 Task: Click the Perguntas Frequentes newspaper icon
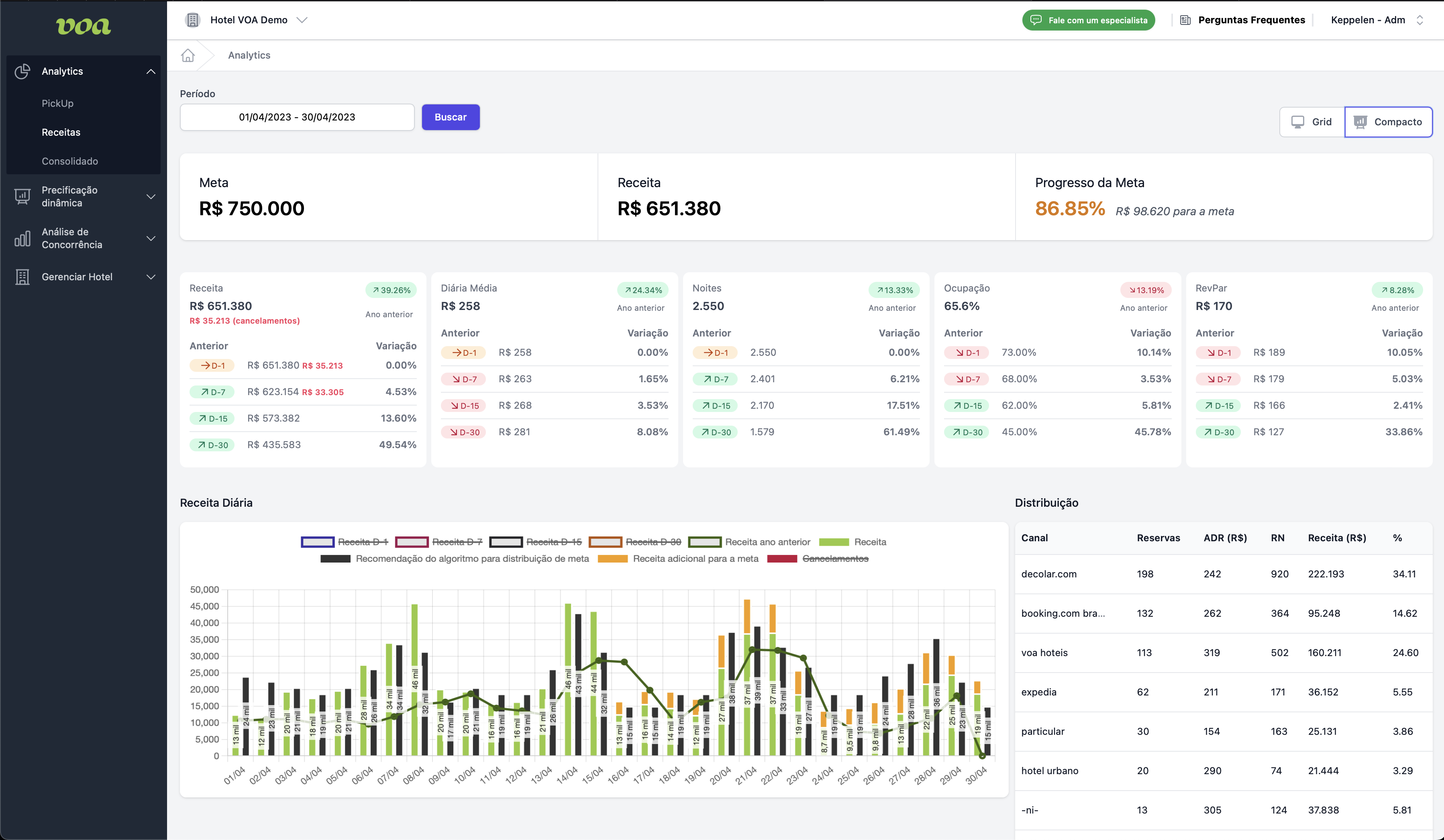click(x=1185, y=20)
